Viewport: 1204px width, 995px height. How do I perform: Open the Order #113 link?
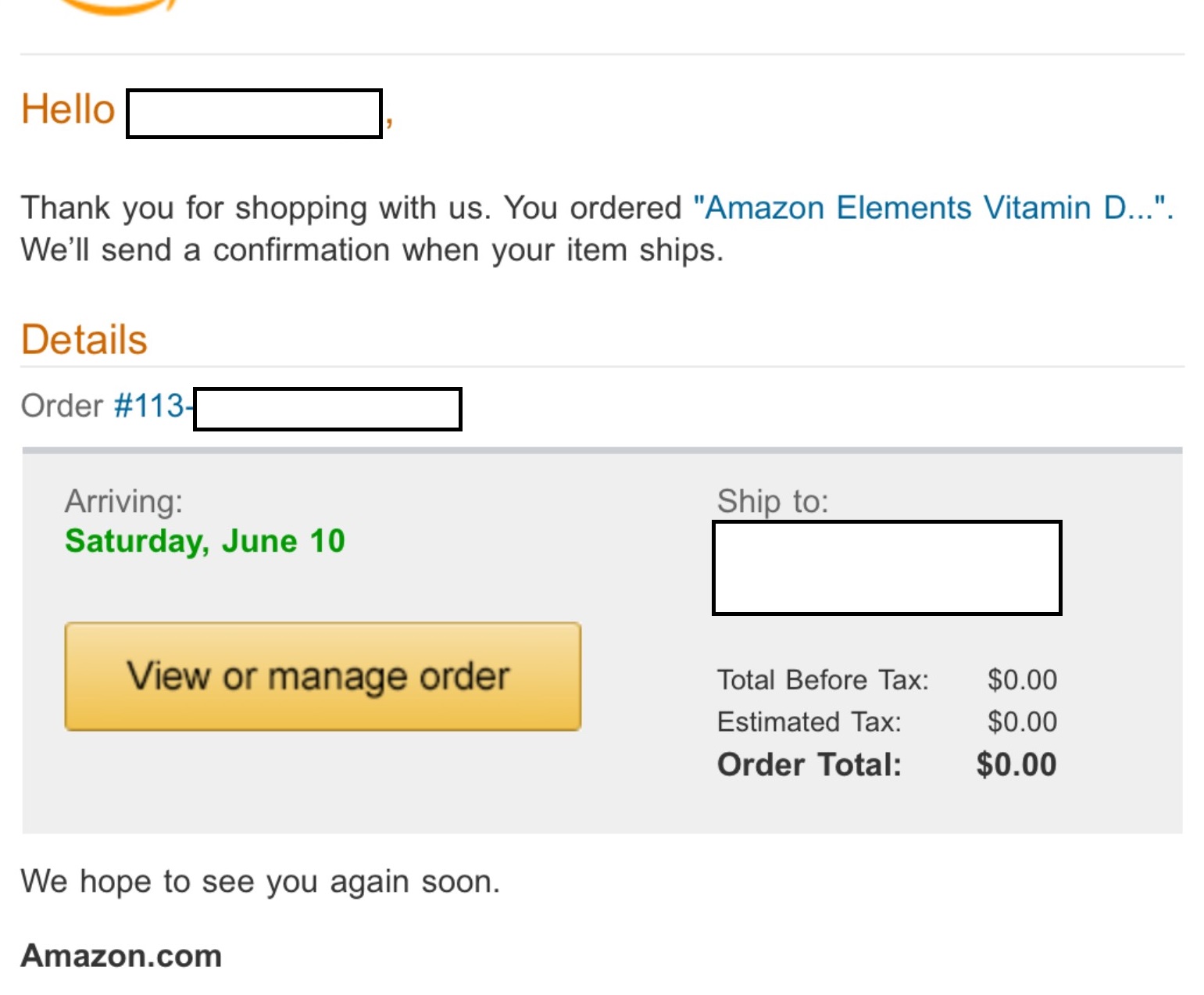click(150, 406)
